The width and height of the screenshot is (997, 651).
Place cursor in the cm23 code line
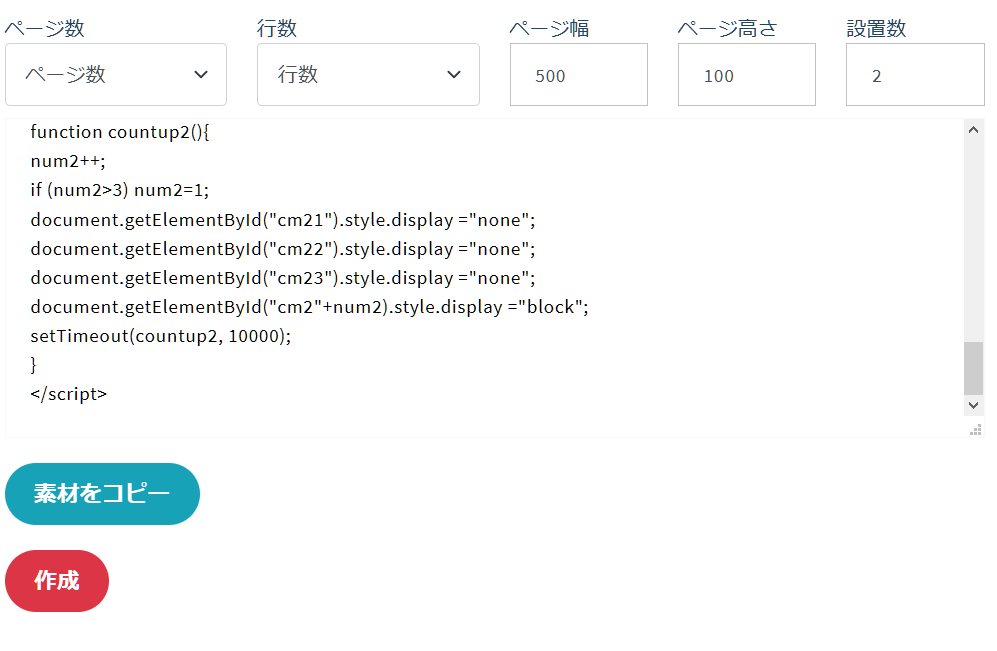(283, 278)
